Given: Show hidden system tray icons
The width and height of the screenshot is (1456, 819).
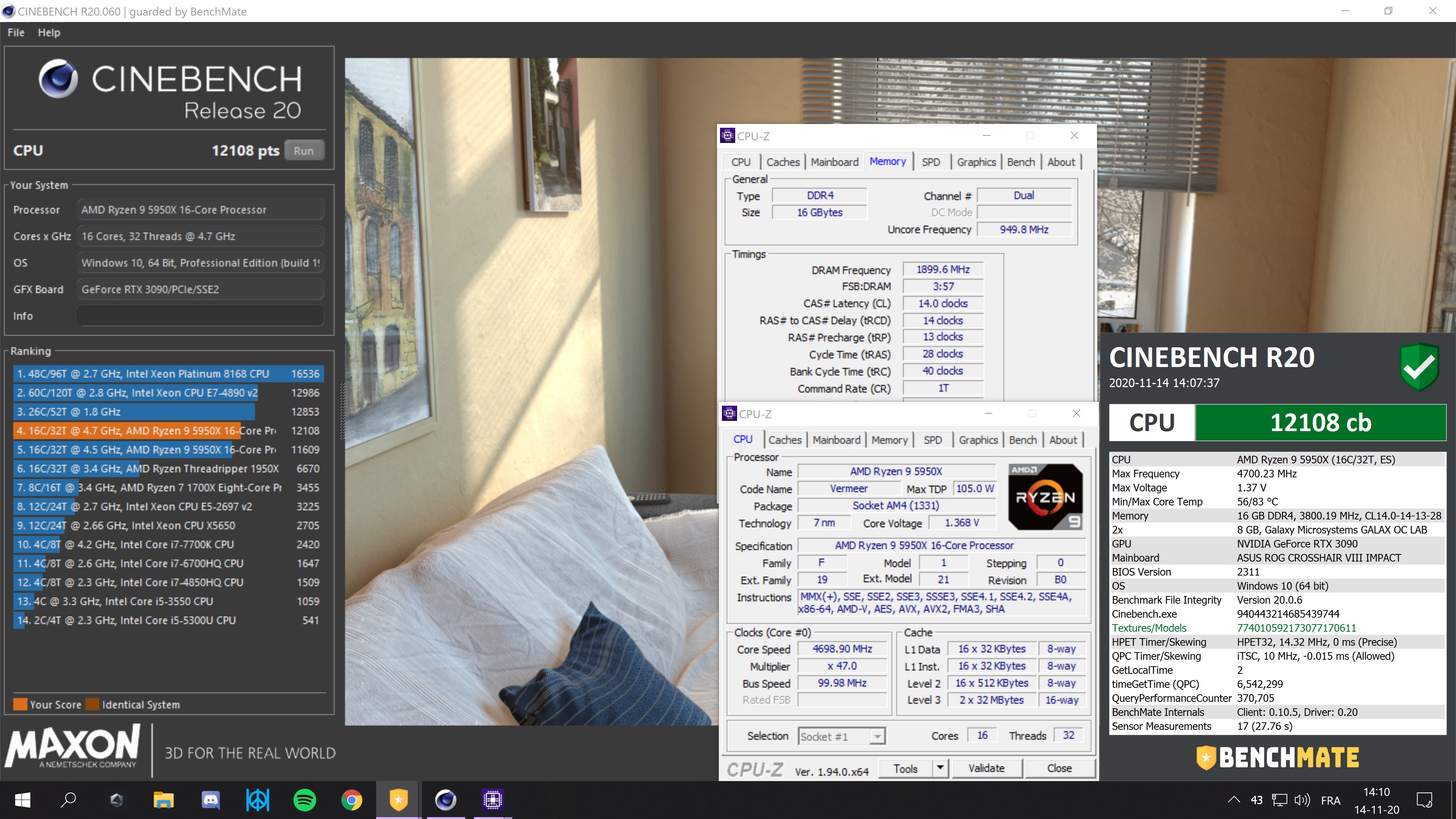Looking at the screenshot, I should tap(1234, 800).
